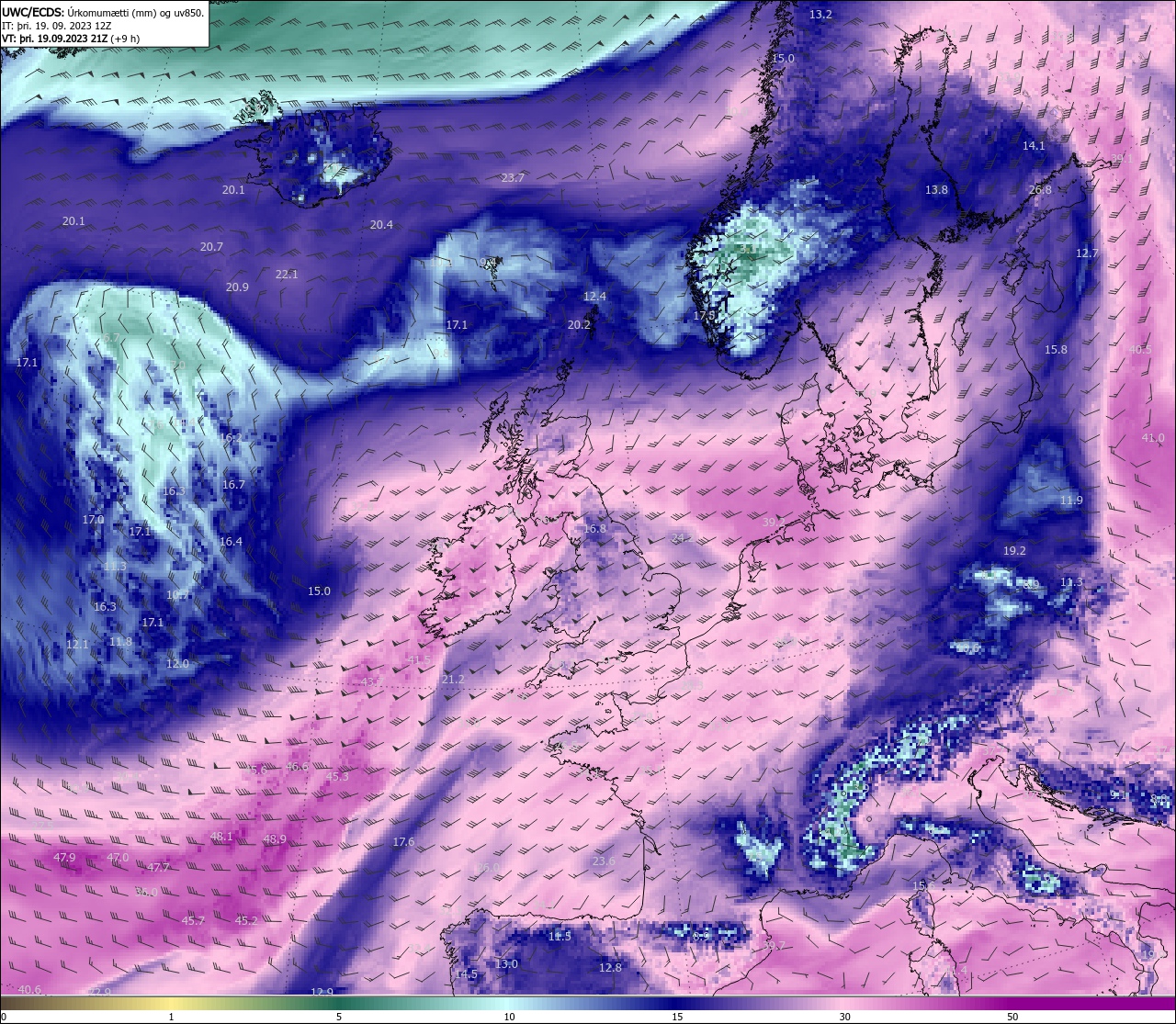Click the 20.2 map value

coord(579,325)
